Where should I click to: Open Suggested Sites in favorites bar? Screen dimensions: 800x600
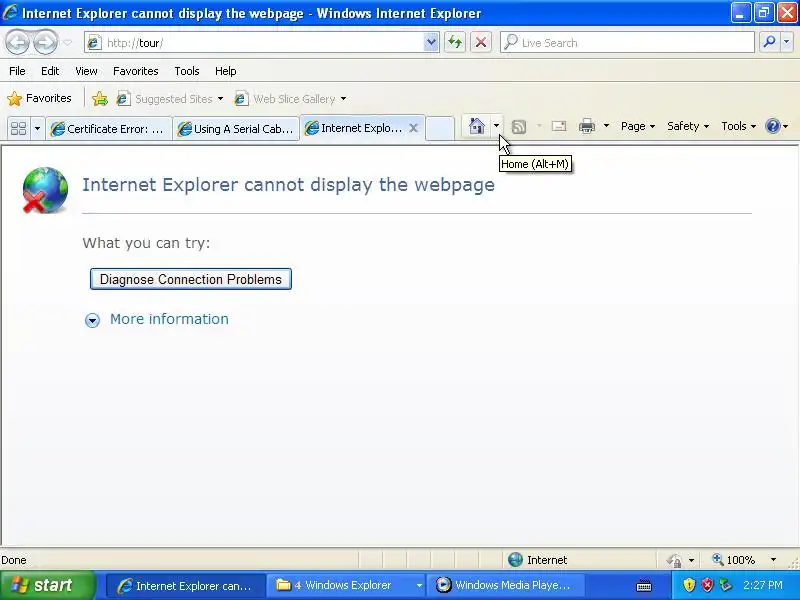[169, 99]
